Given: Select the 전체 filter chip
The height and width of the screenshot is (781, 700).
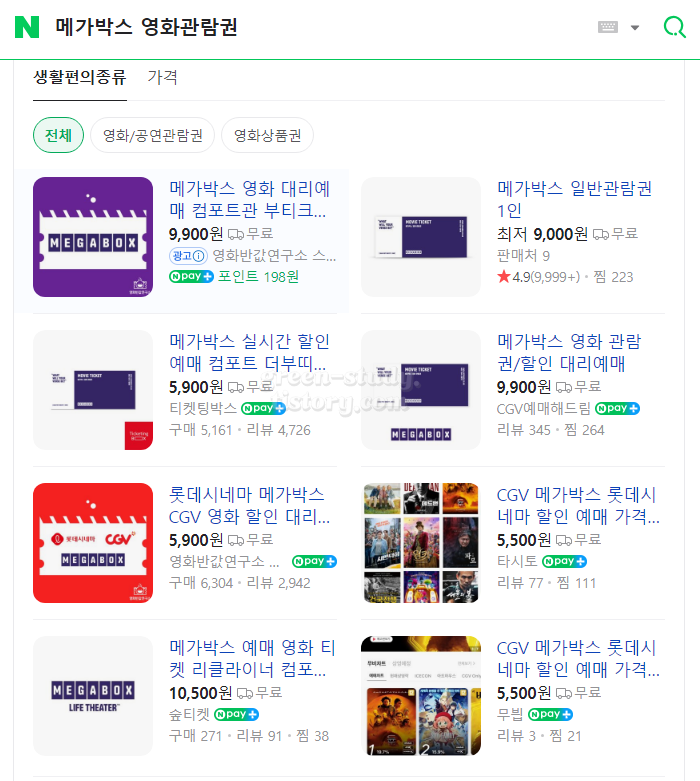Looking at the screenshot, I should pos(58,135).
